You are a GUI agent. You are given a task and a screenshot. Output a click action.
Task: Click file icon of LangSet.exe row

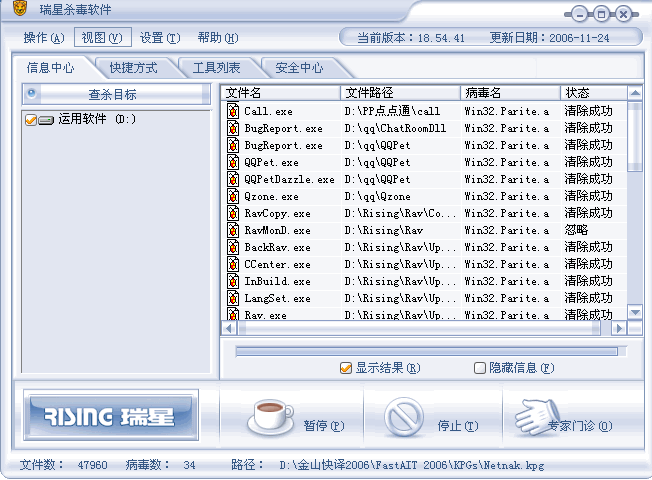[233, 299]
